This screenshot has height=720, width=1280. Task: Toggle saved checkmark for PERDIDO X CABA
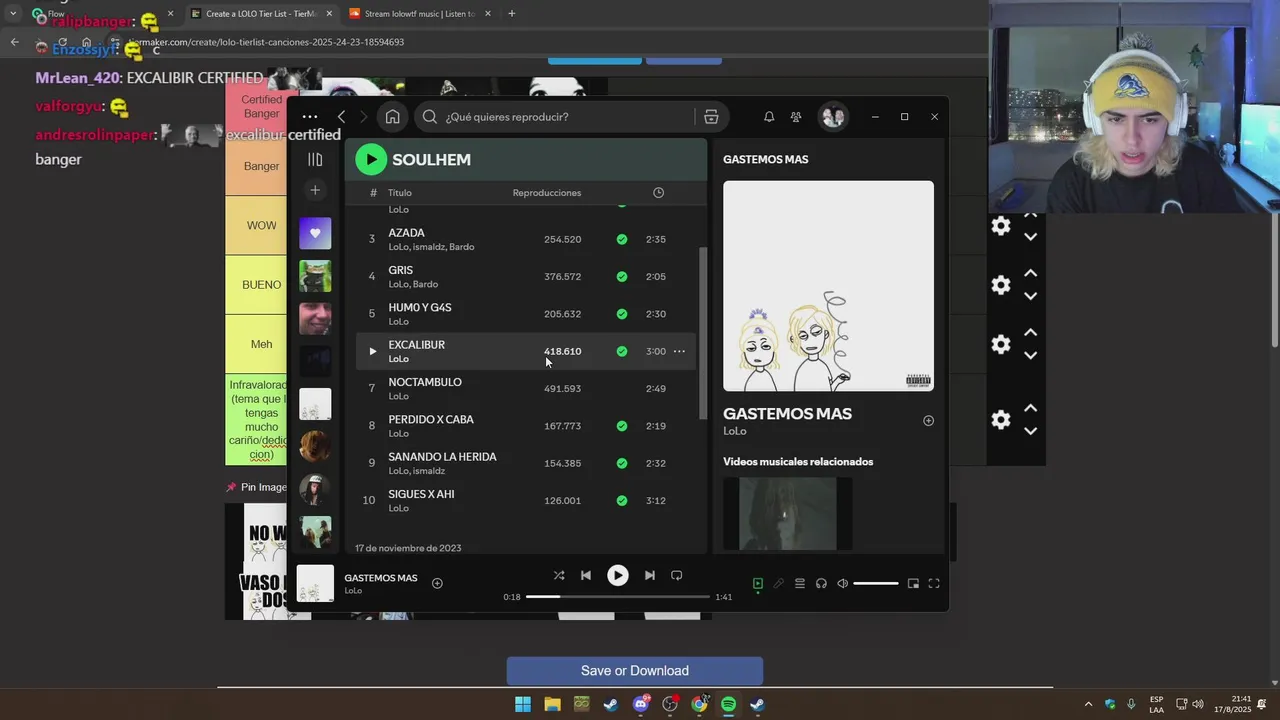[622, 426]
